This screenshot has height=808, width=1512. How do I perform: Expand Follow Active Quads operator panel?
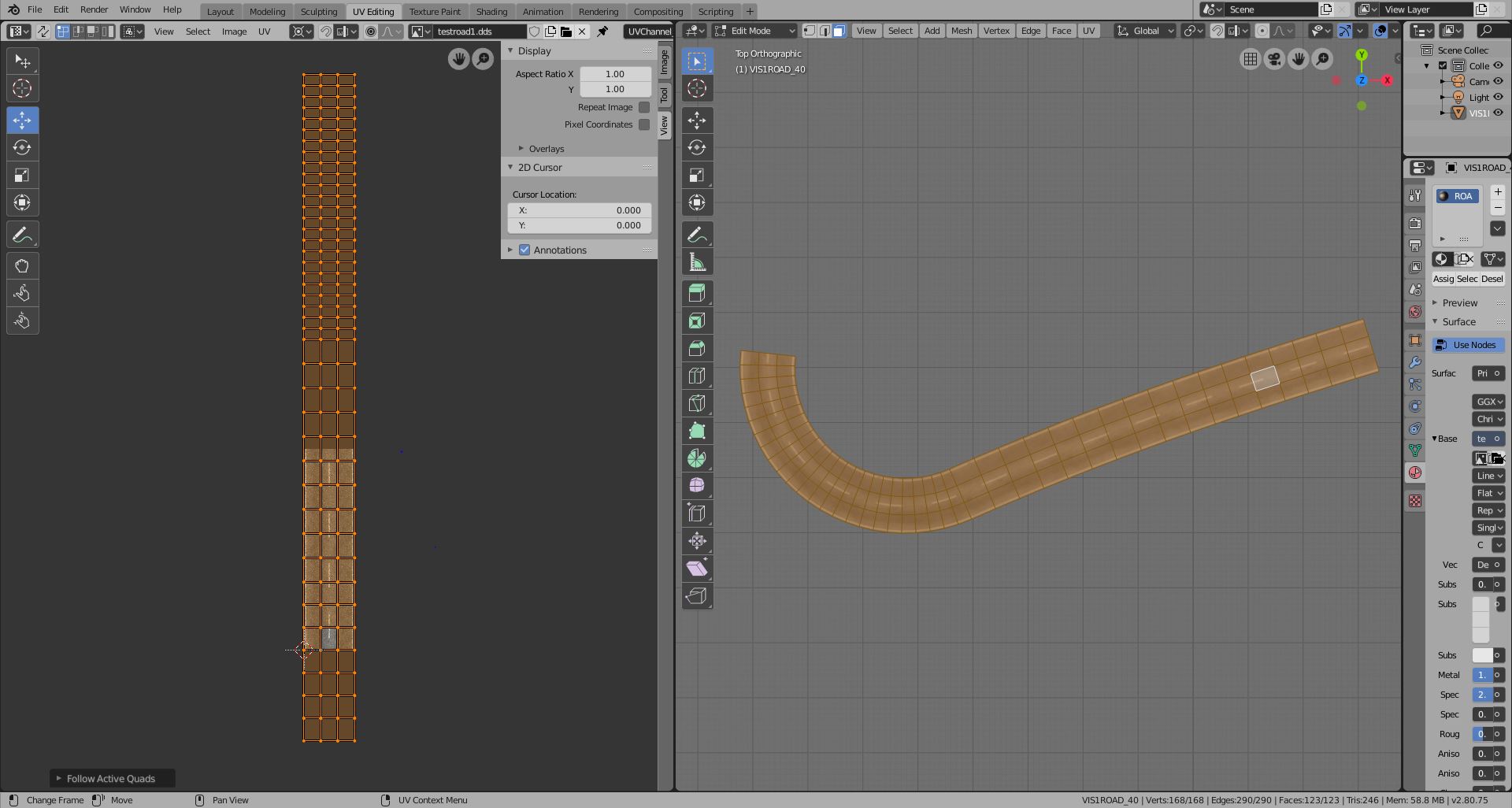[112, 779]
